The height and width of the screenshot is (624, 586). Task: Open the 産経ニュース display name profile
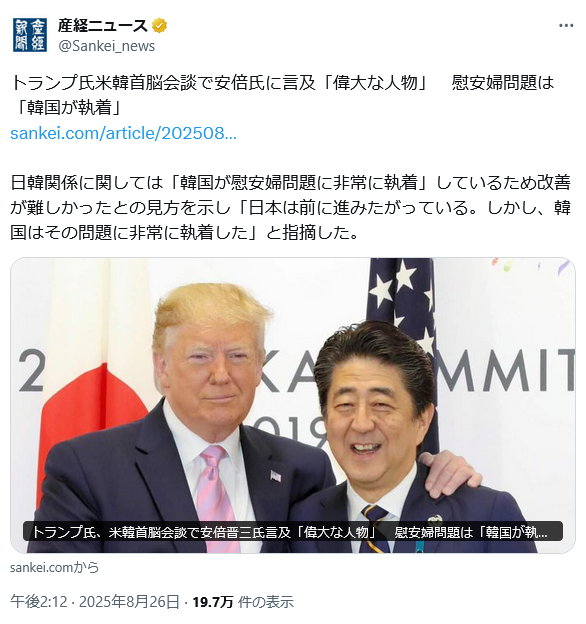tap(103, 26)
